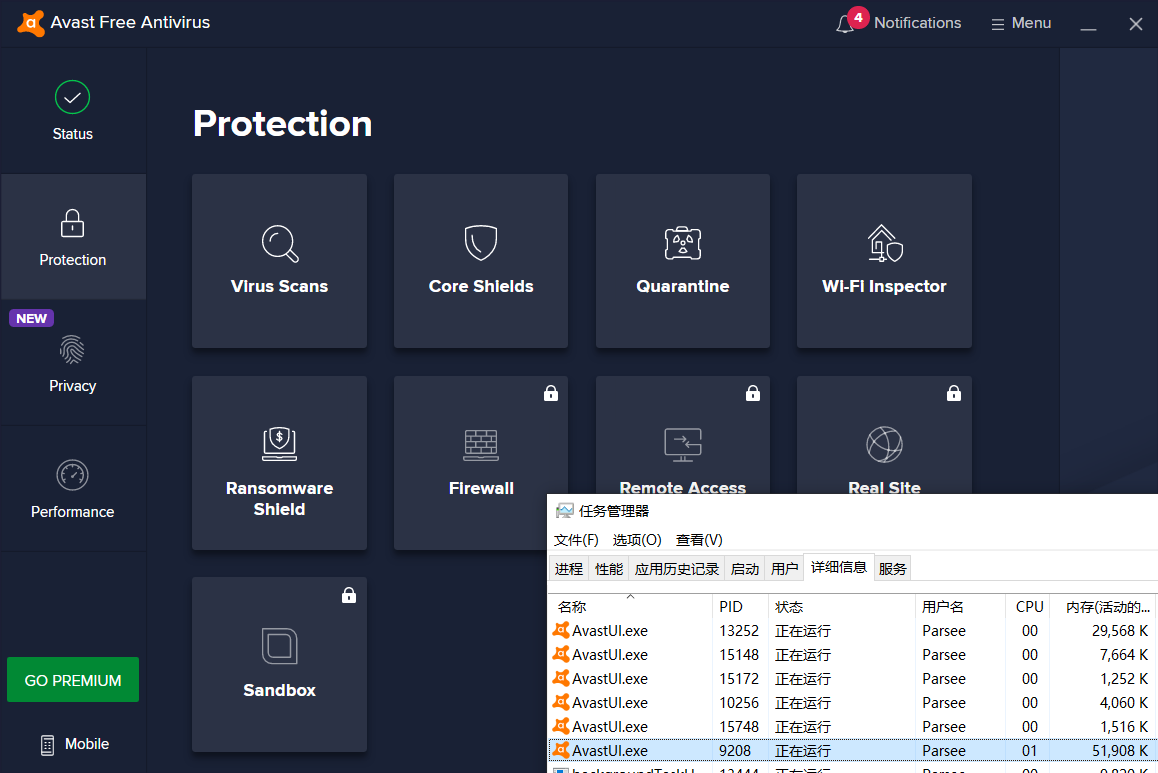Close the Avast window
The image size is (1158, 773).
coord(1136,24)
